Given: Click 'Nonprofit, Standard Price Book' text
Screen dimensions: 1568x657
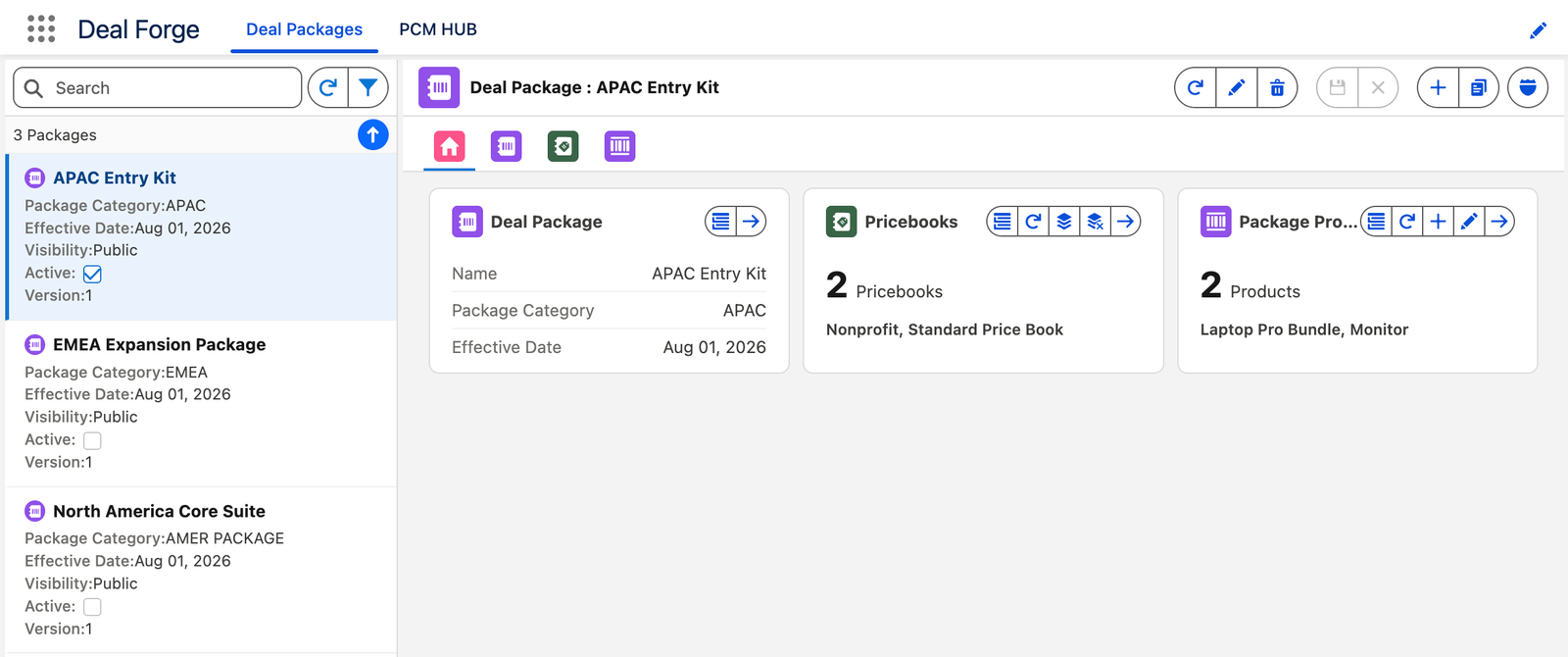Looking at the screenshot, I should point(945,329).
